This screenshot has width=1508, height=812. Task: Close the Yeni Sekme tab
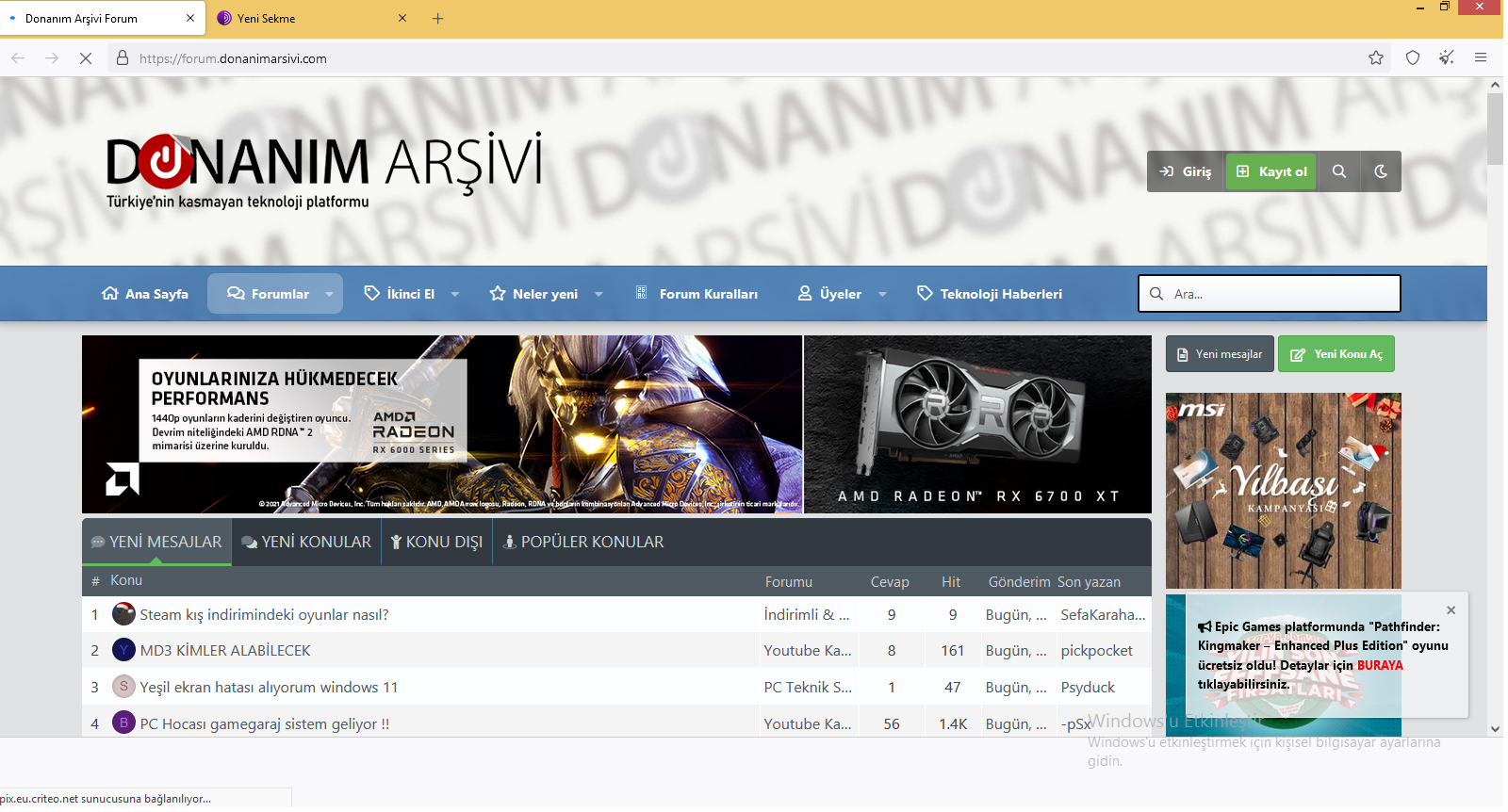click(402, 18)
